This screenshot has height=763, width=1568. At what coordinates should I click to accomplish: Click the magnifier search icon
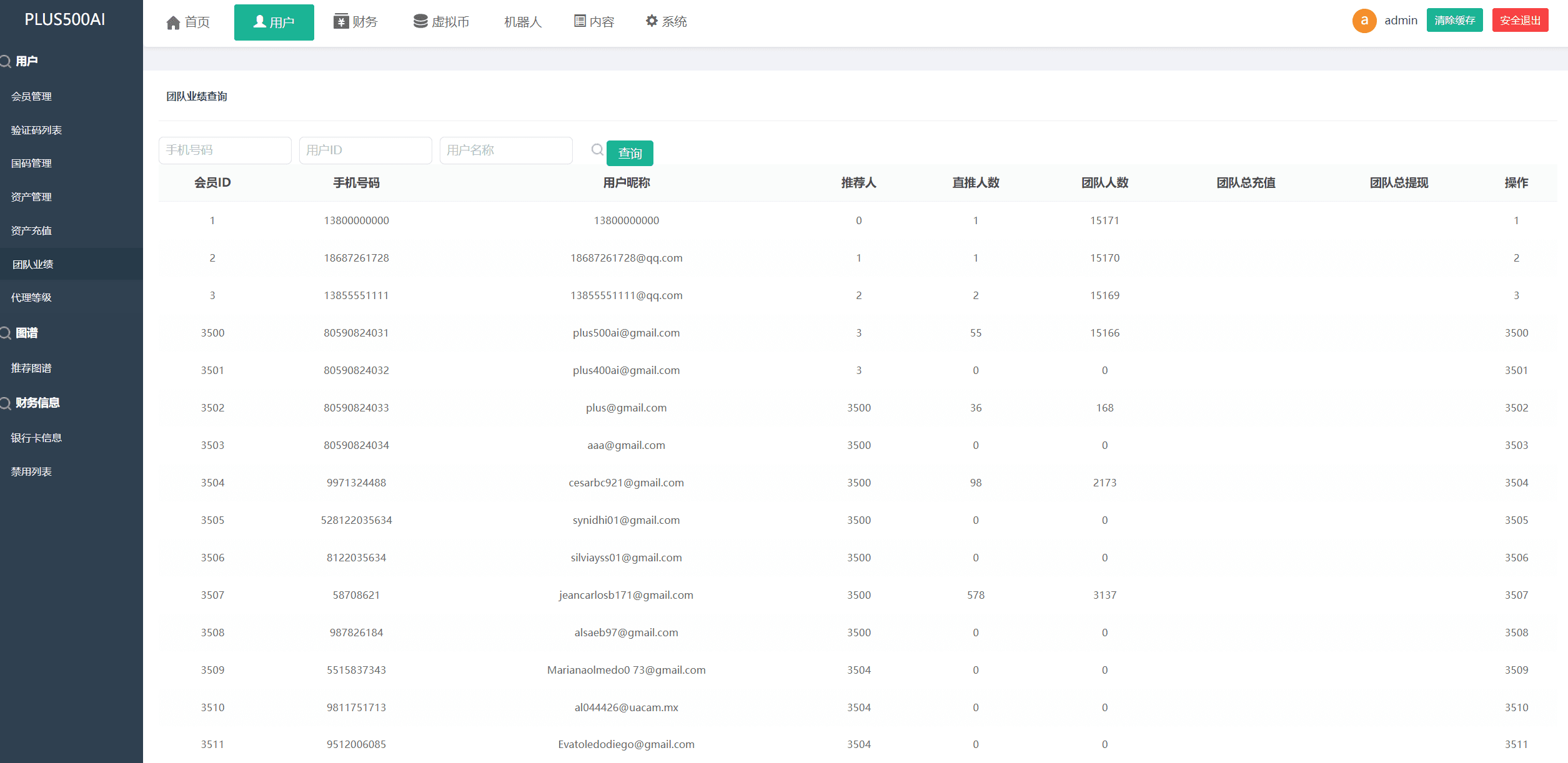(597, 150)
